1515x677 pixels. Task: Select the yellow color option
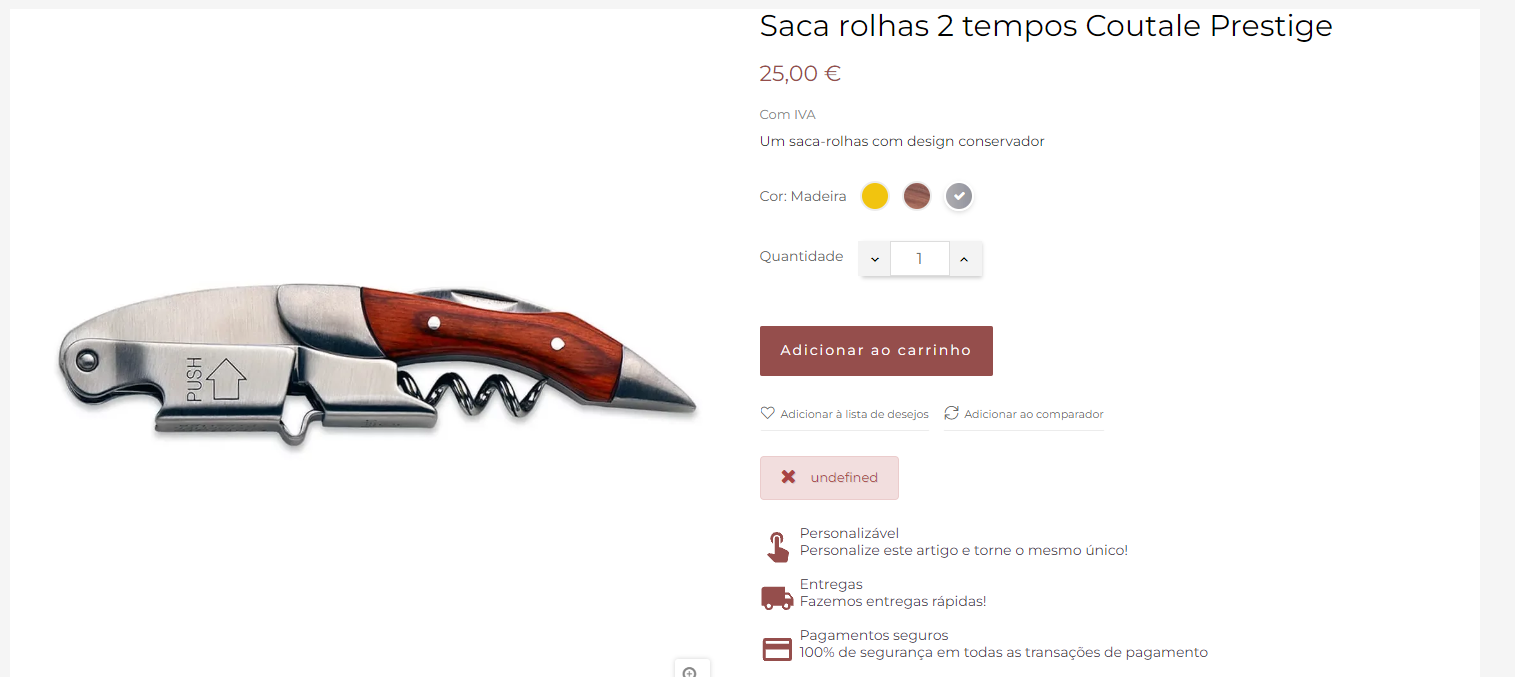coord(875,196)
